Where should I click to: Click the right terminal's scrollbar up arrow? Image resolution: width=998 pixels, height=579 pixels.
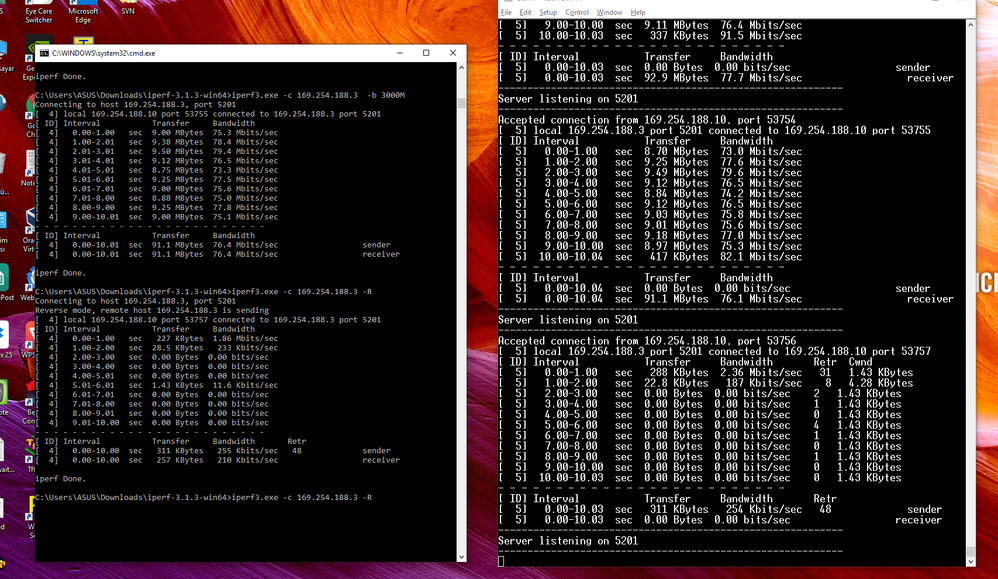[970, 25]
